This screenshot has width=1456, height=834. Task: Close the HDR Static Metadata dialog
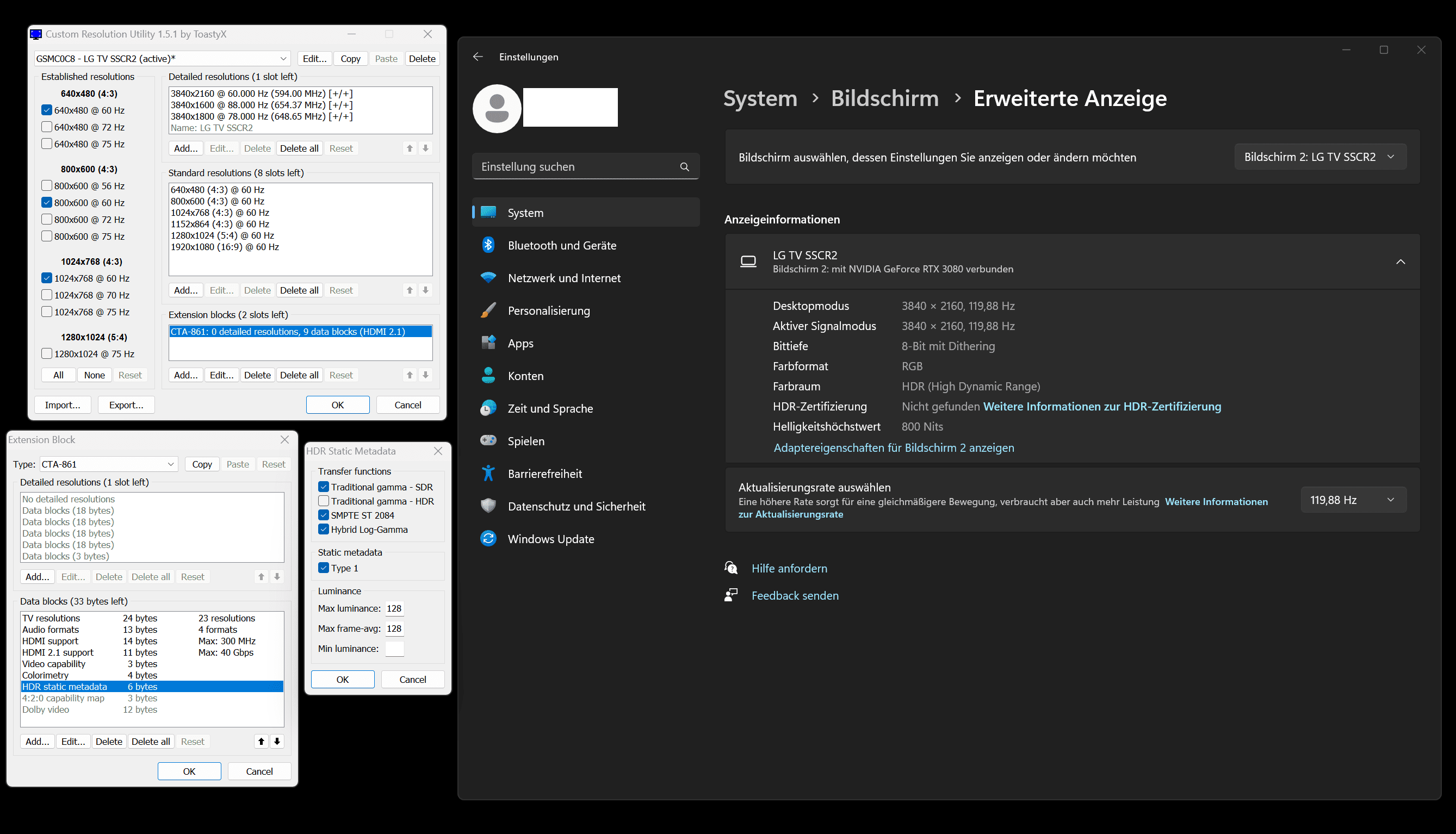(x=438, y=451)
